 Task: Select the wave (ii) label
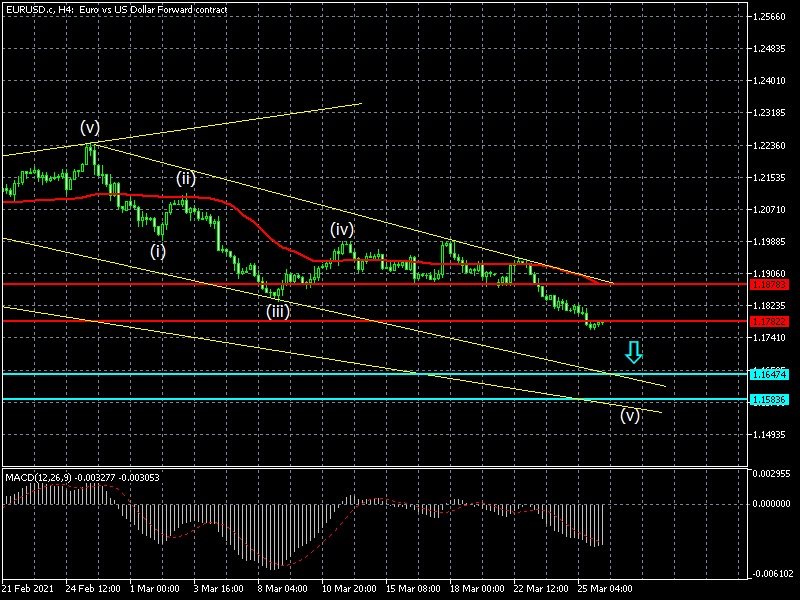click(x=186, y=179)
